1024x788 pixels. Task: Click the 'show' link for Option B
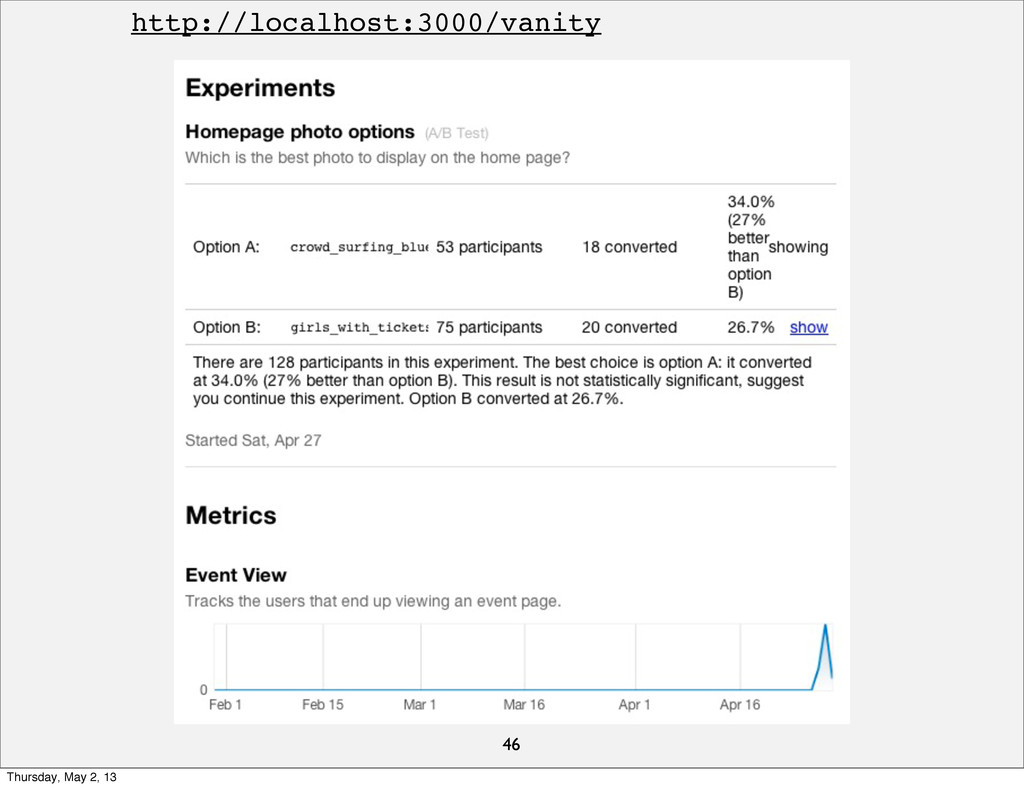coord(808,328)
